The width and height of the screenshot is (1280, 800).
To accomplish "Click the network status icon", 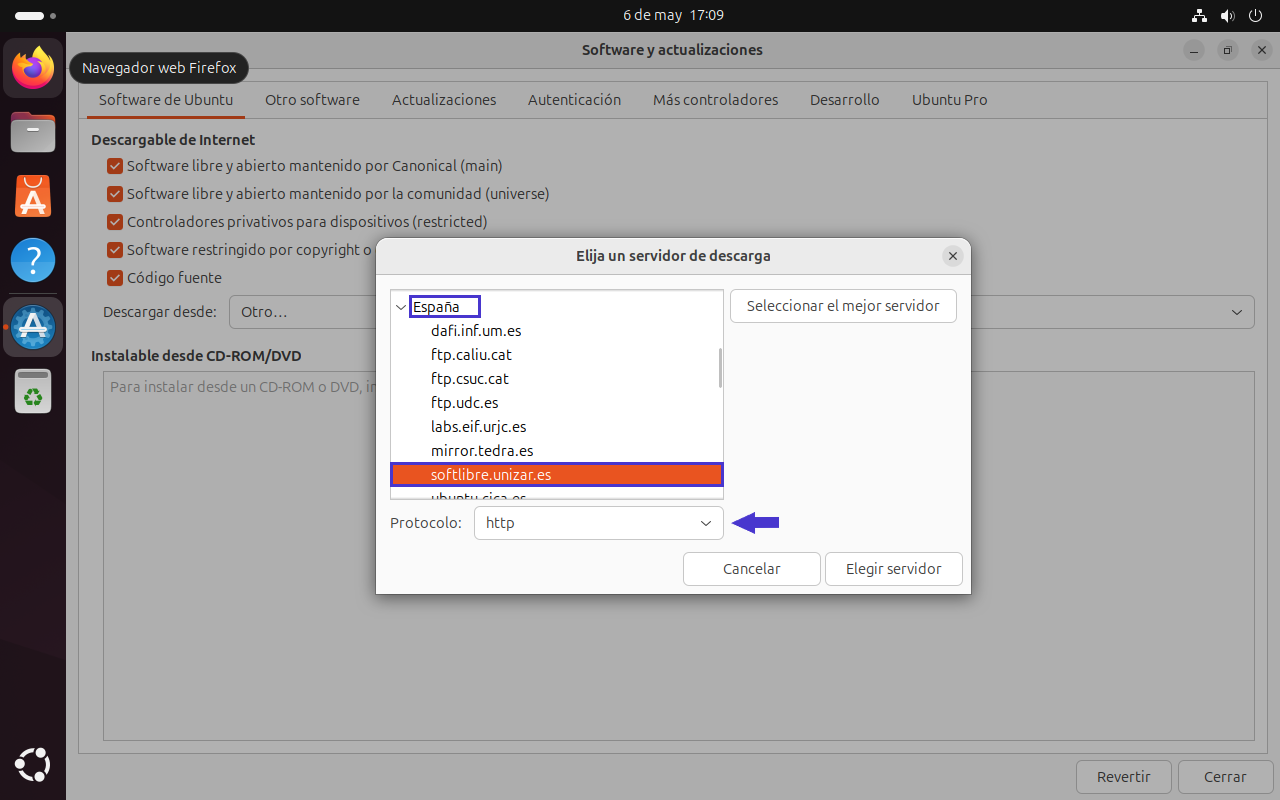I will 1200,15.
